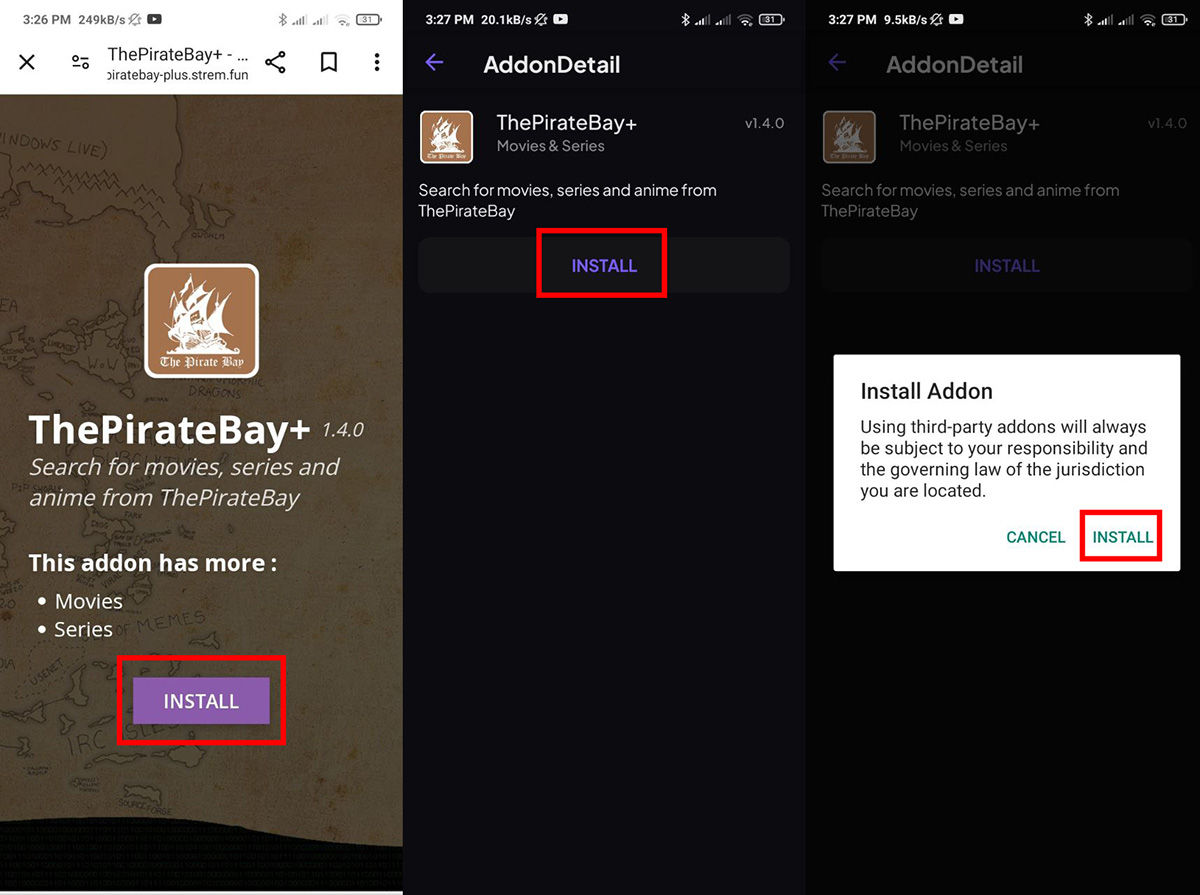This screenshot has width=1200, height=895.
Task: Confirm INSTALL in the Install Addon dialog
Action: (1122, 537)
